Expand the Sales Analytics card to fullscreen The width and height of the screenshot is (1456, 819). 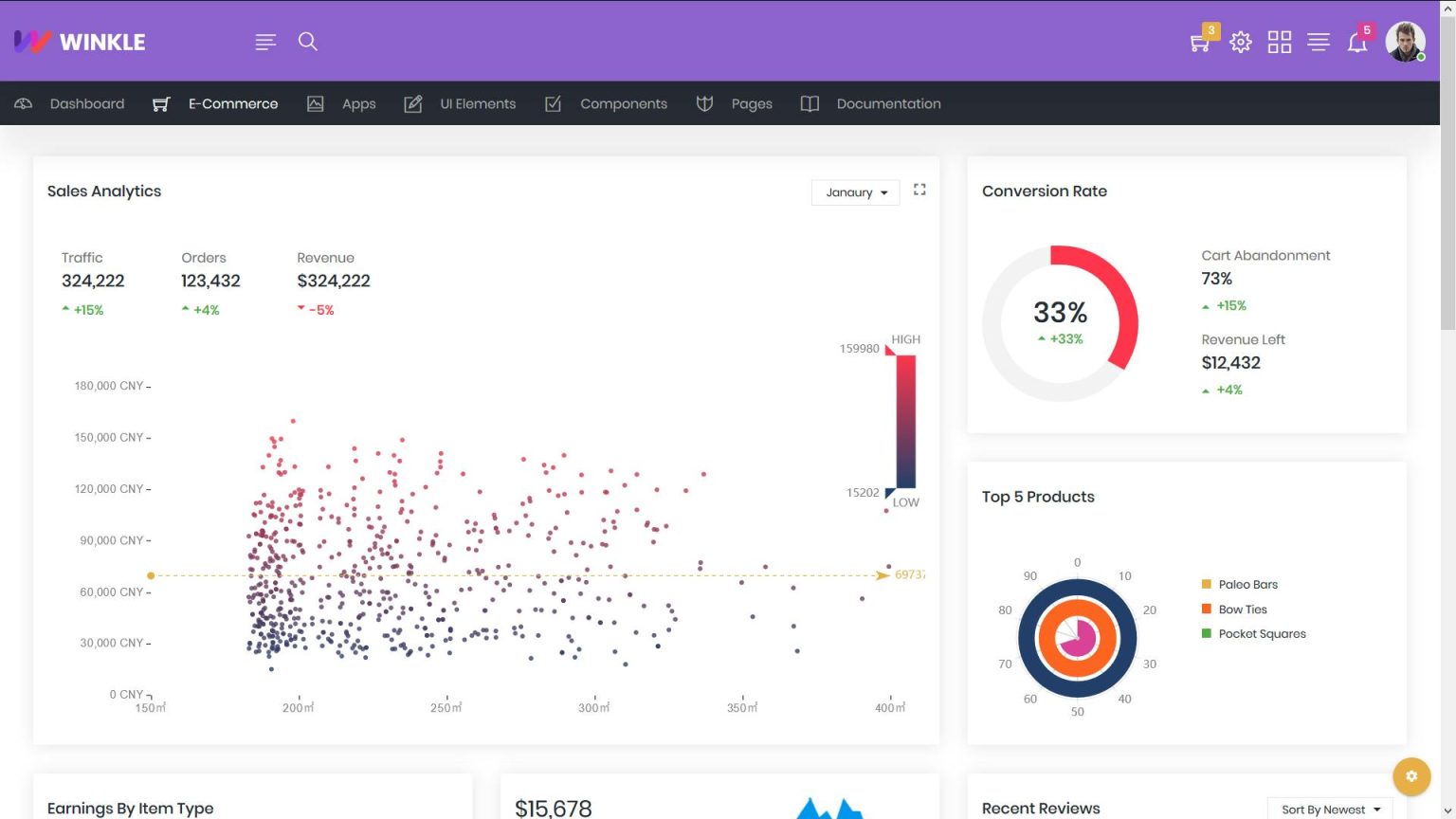(919, 190)
